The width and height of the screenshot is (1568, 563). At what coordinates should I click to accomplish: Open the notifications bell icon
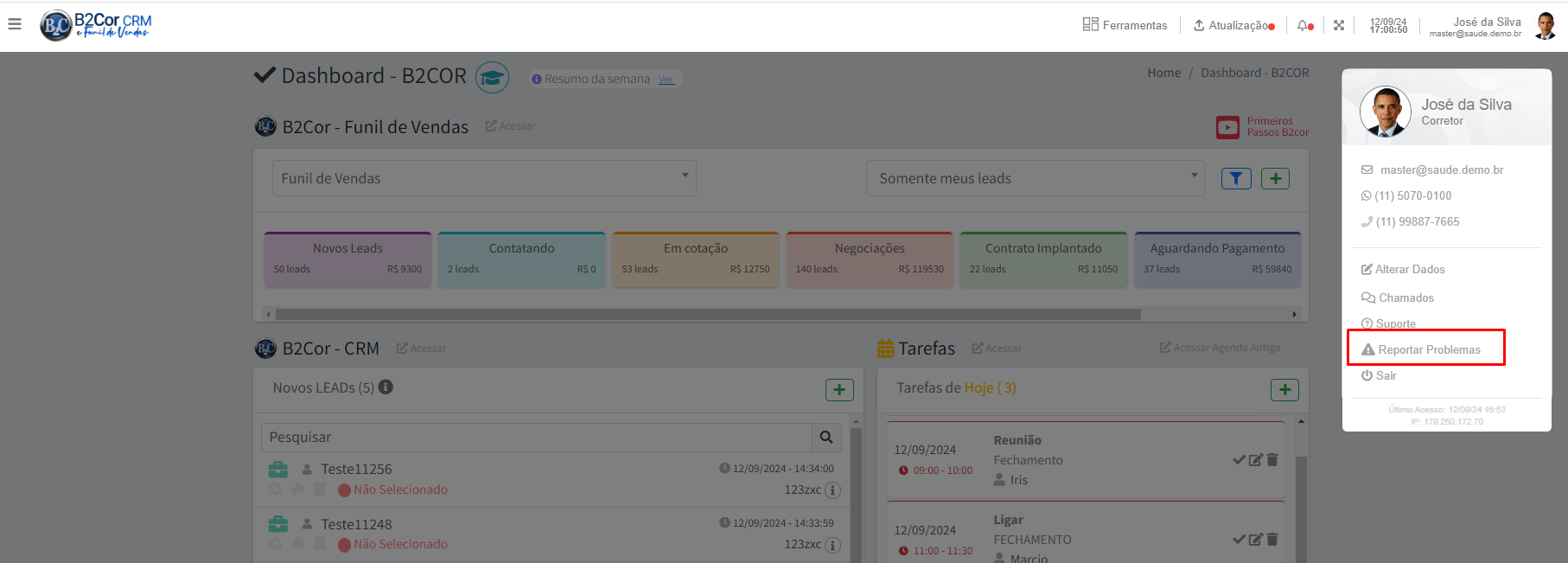click(1303, 26)
